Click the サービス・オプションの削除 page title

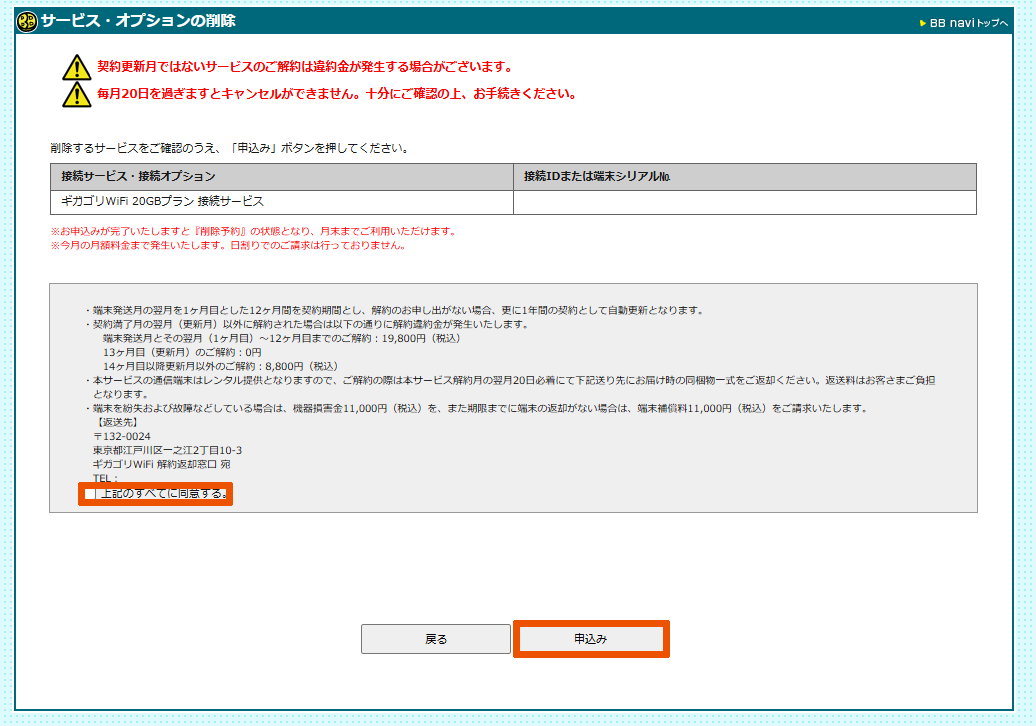[138, 21]
